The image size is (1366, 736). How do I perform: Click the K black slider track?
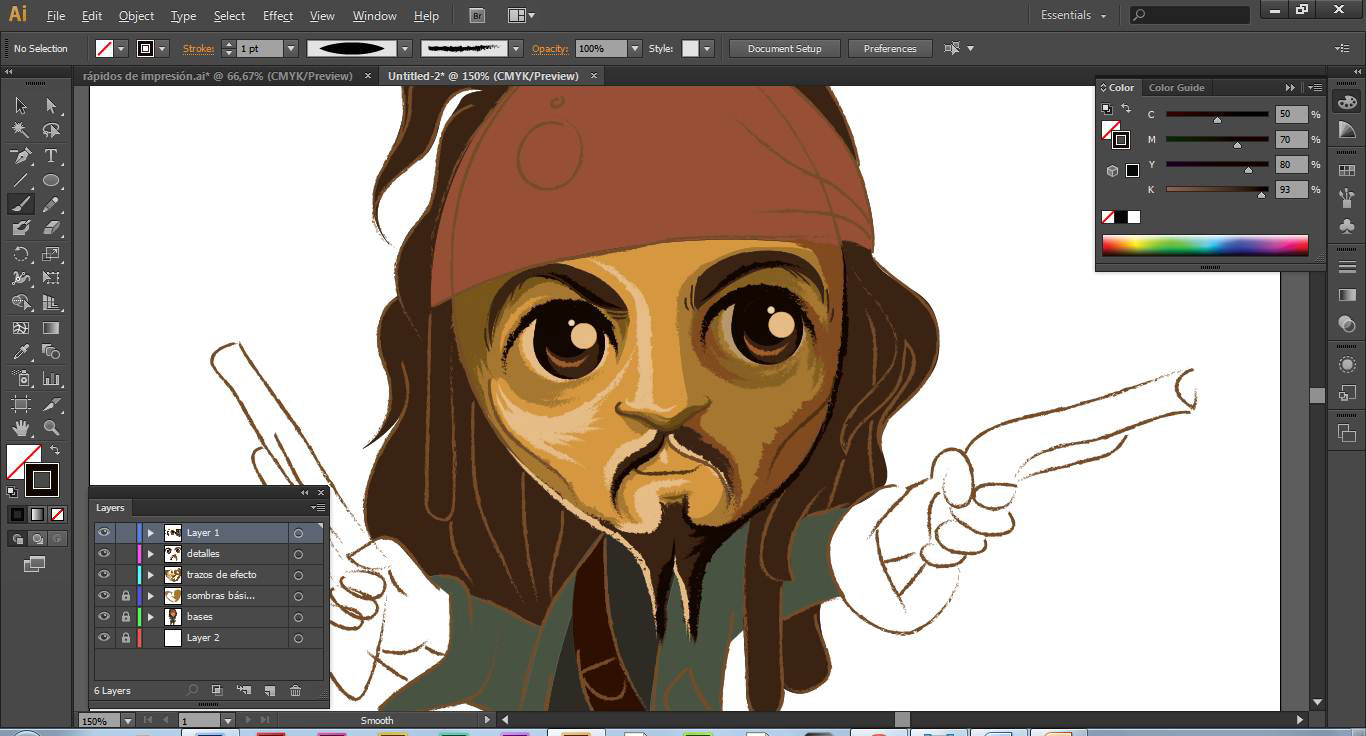pos(1217,190)
